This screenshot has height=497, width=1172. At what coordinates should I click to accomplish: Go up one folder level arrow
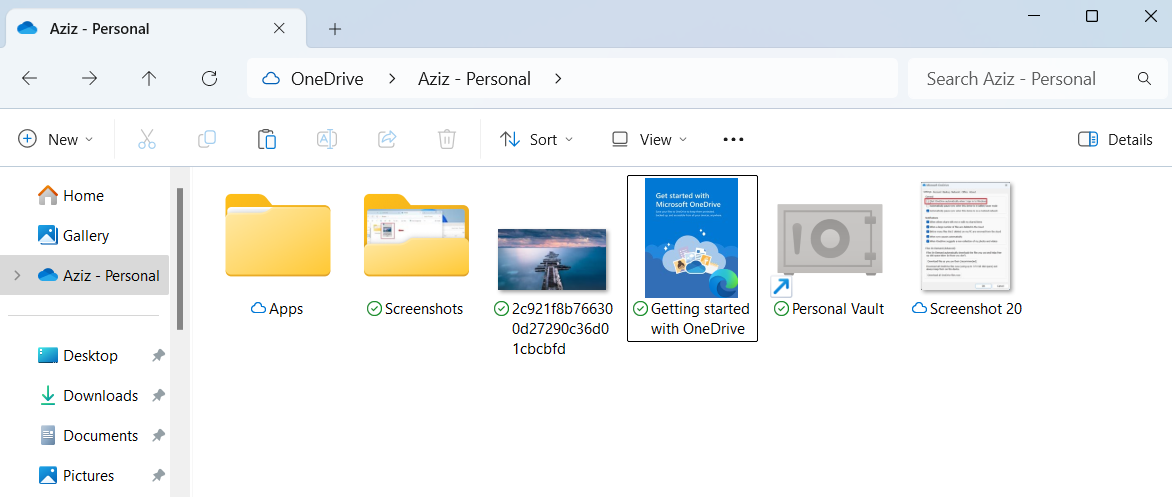(149, 78)
